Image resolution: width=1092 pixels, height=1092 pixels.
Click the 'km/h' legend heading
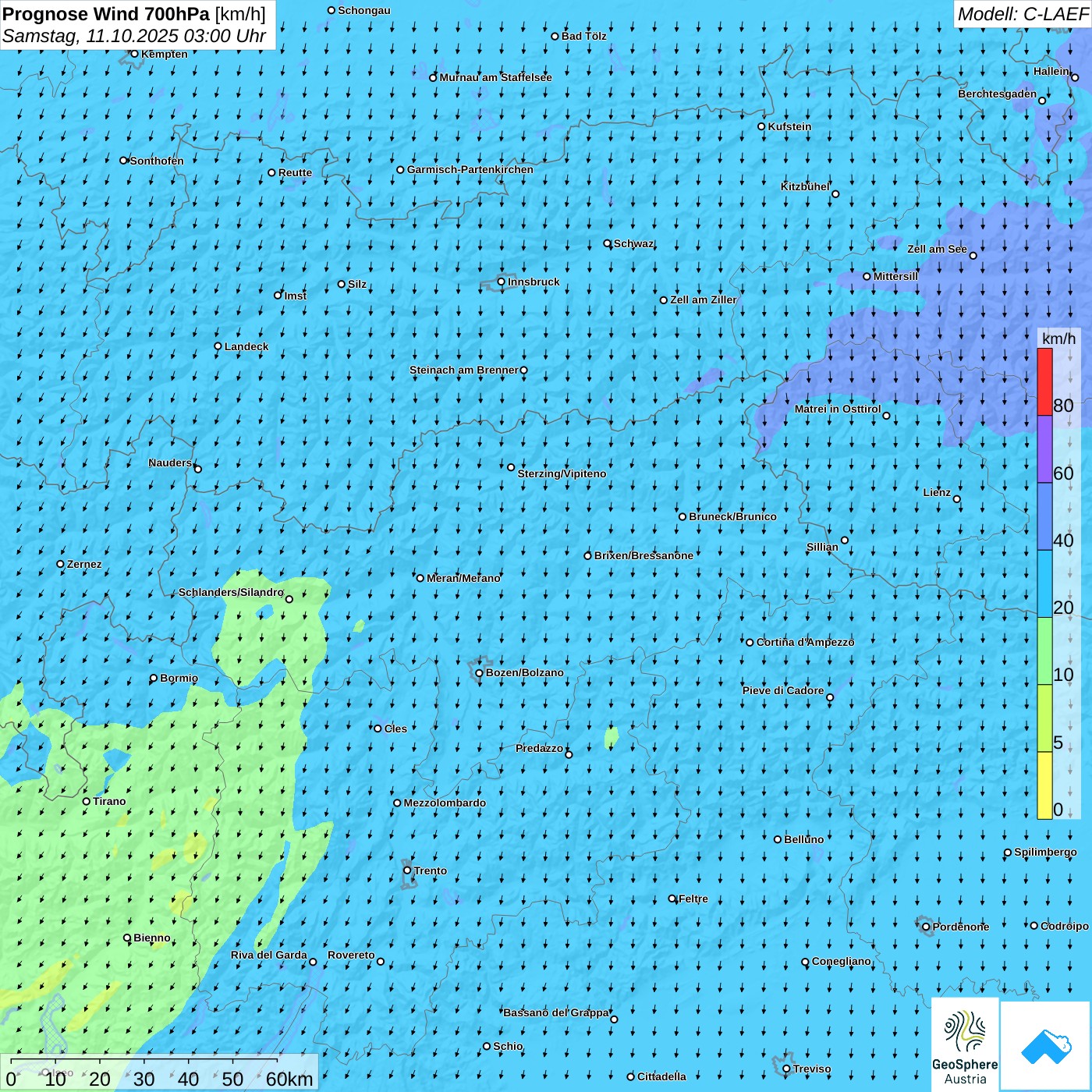pyautogui.click(x=1058, y=339)
